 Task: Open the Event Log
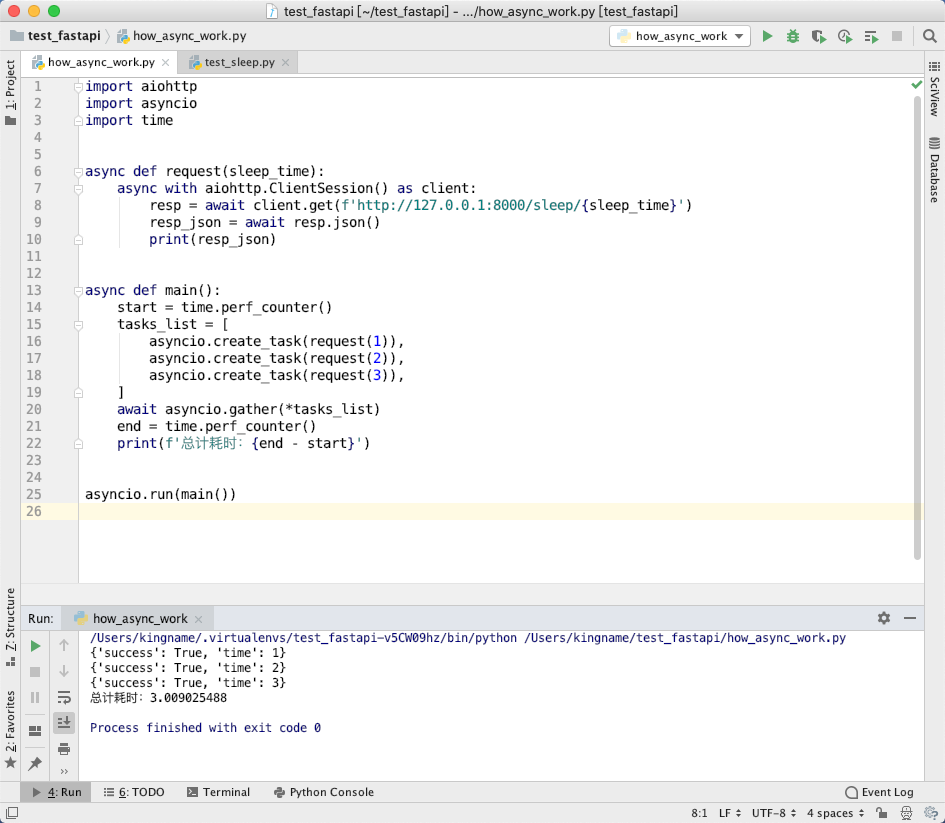(879, 792)
